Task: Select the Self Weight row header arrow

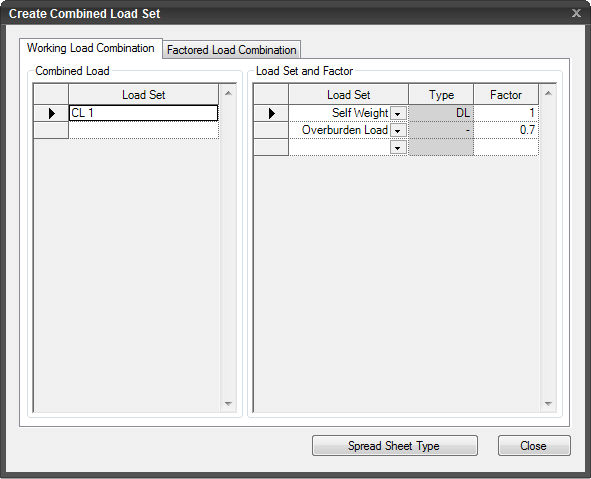Action: 271,113
